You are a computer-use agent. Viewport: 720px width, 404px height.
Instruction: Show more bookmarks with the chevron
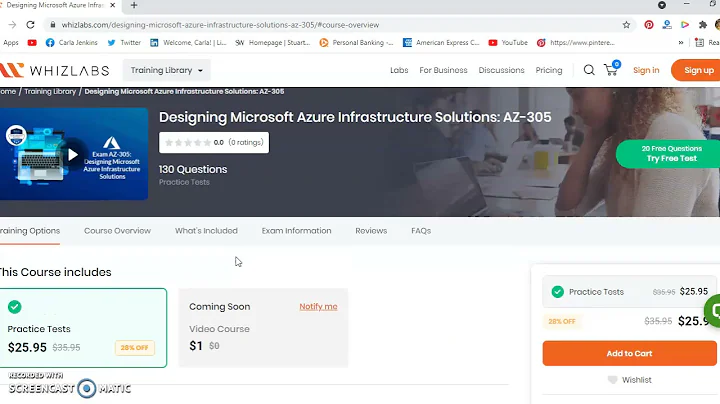pos(681,43)
